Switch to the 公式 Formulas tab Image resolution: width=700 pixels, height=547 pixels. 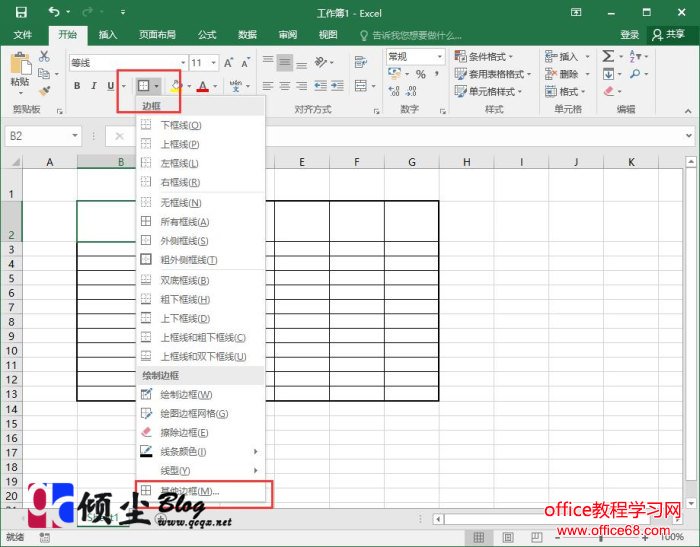coord(207,34)
